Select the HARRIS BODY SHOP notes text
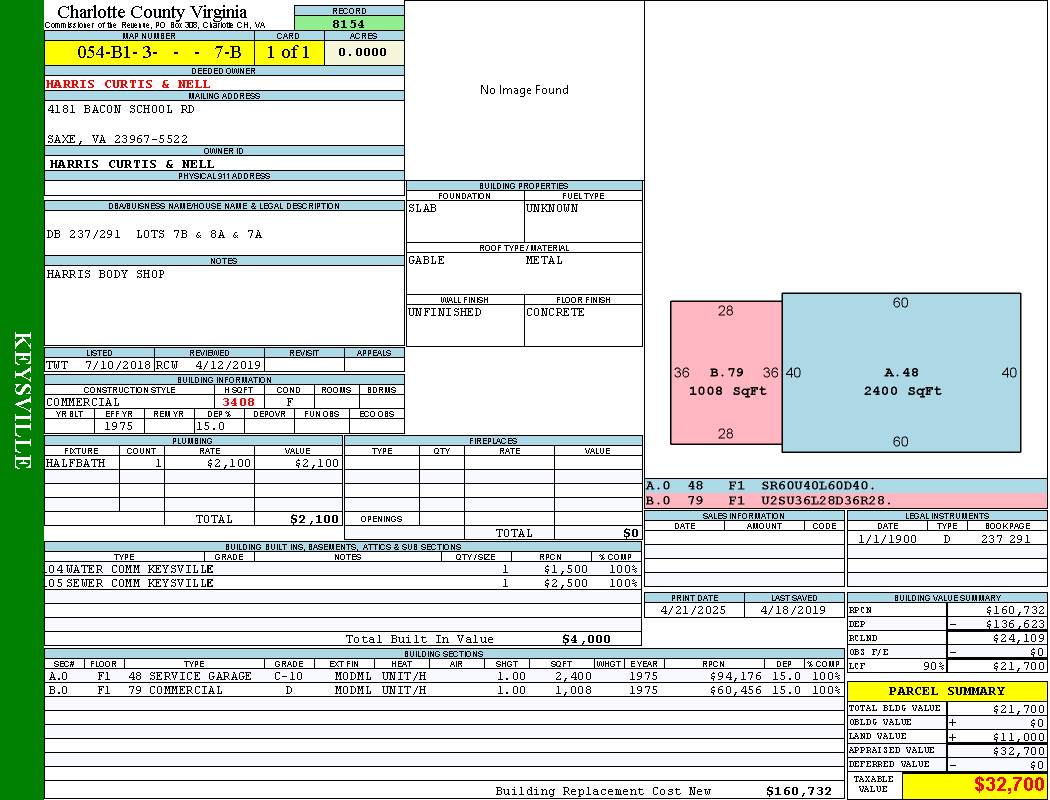 [106, 274]
